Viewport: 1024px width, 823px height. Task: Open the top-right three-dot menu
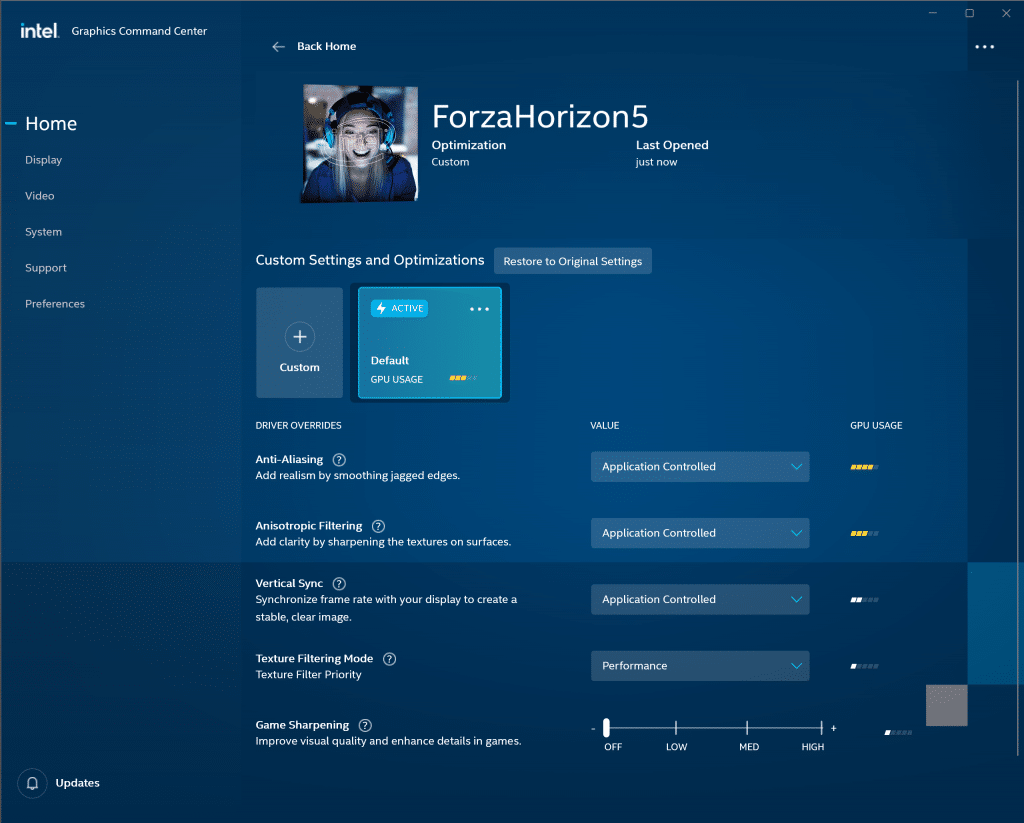pyautogui.click(x=984, y=47)
